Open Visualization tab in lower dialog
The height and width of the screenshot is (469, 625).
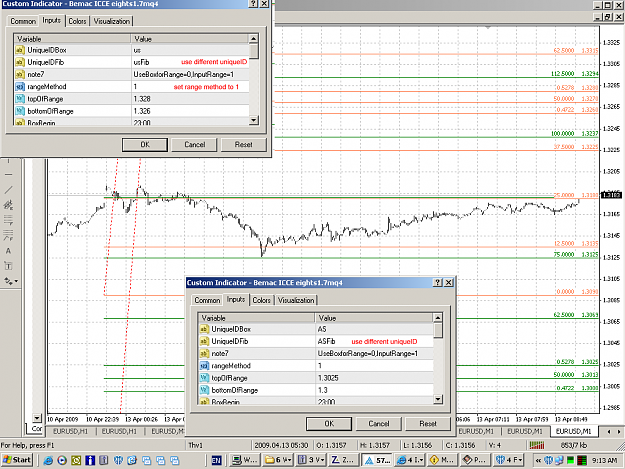pos(296,300)
